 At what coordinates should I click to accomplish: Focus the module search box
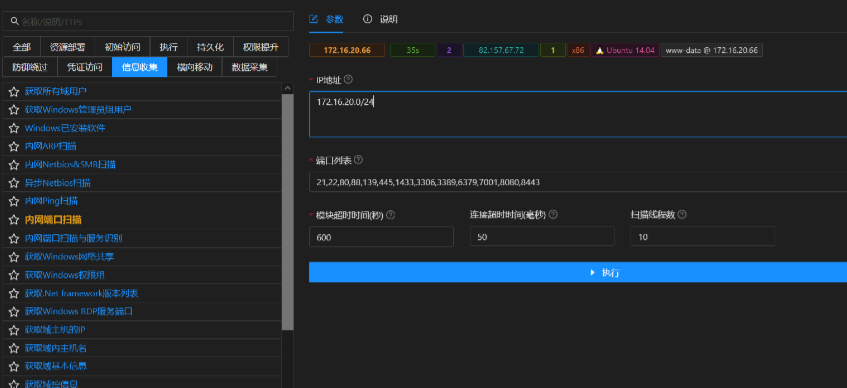[x=148, y=21]
